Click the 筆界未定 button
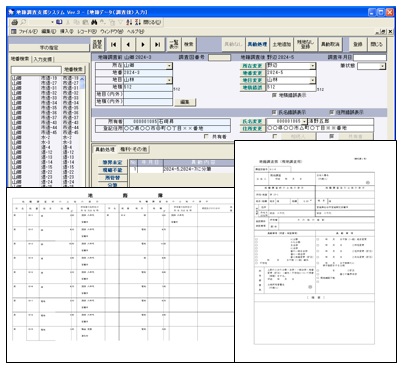This screenshot has height=368, width=402. click(112, 162)
